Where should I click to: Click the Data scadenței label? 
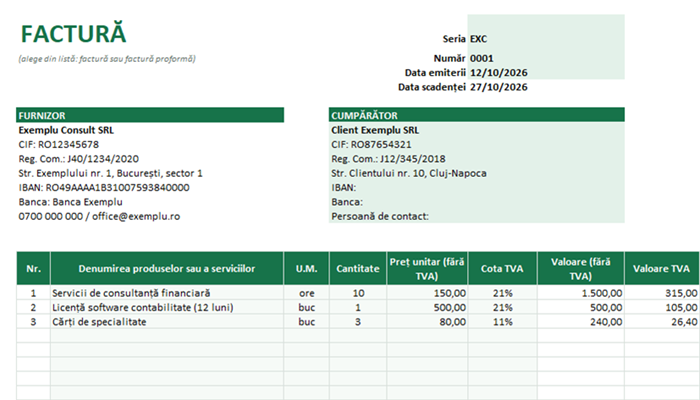[x=432, y=87]
